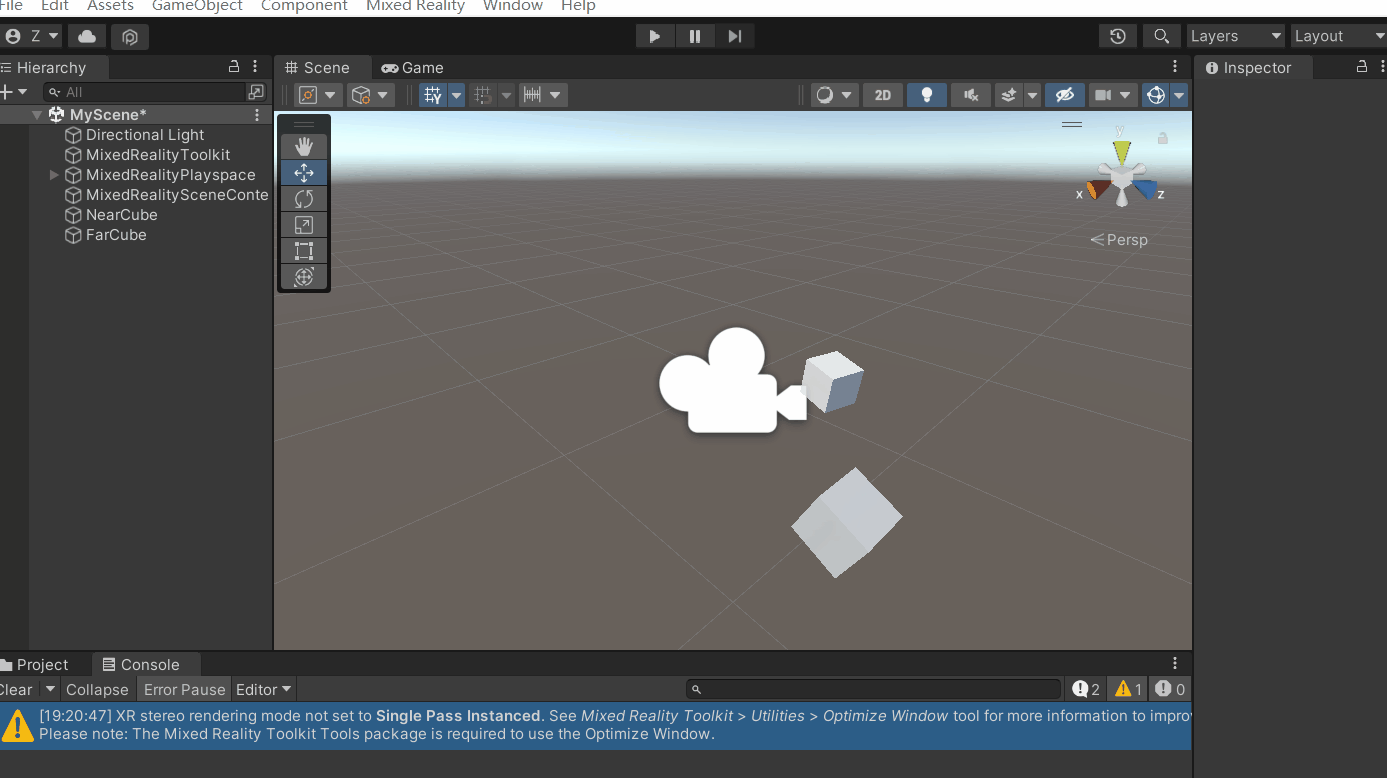Click the global search magnifier icon
The image size is (1387, 778).
coord(1161,36)
